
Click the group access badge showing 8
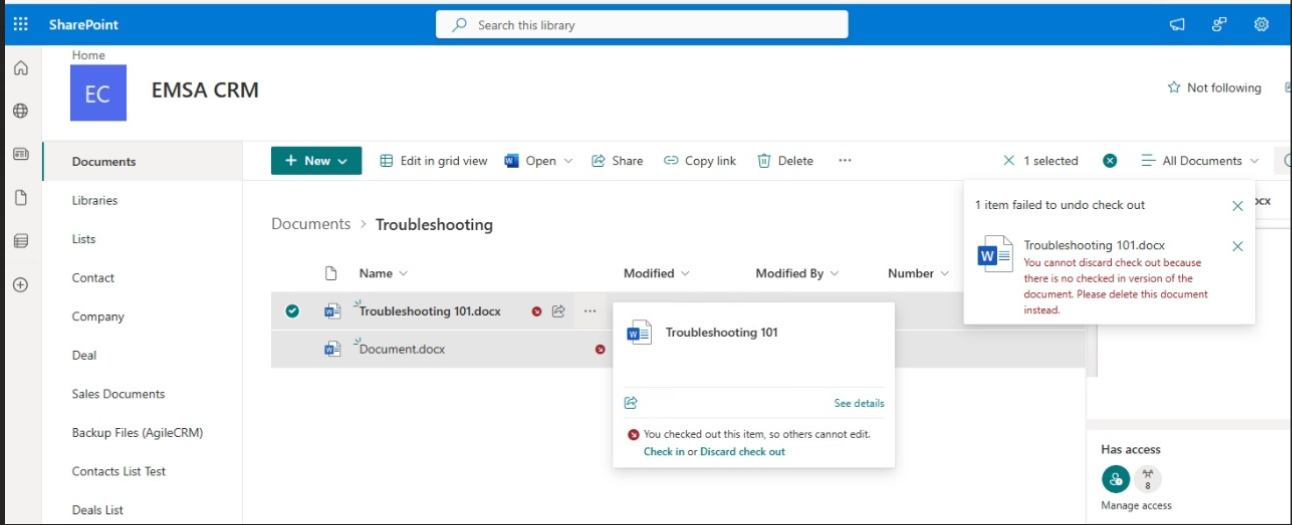(1148, 479)
